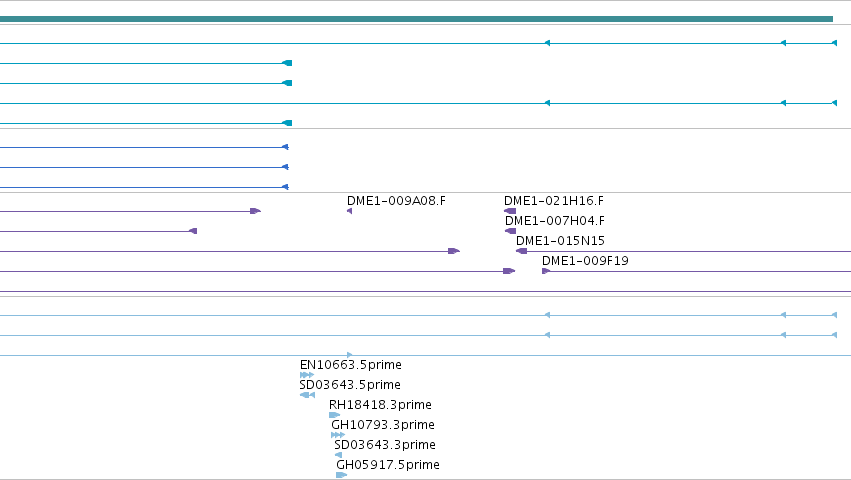Select the DME1-015N15 feature label

(x=560, y=241)
